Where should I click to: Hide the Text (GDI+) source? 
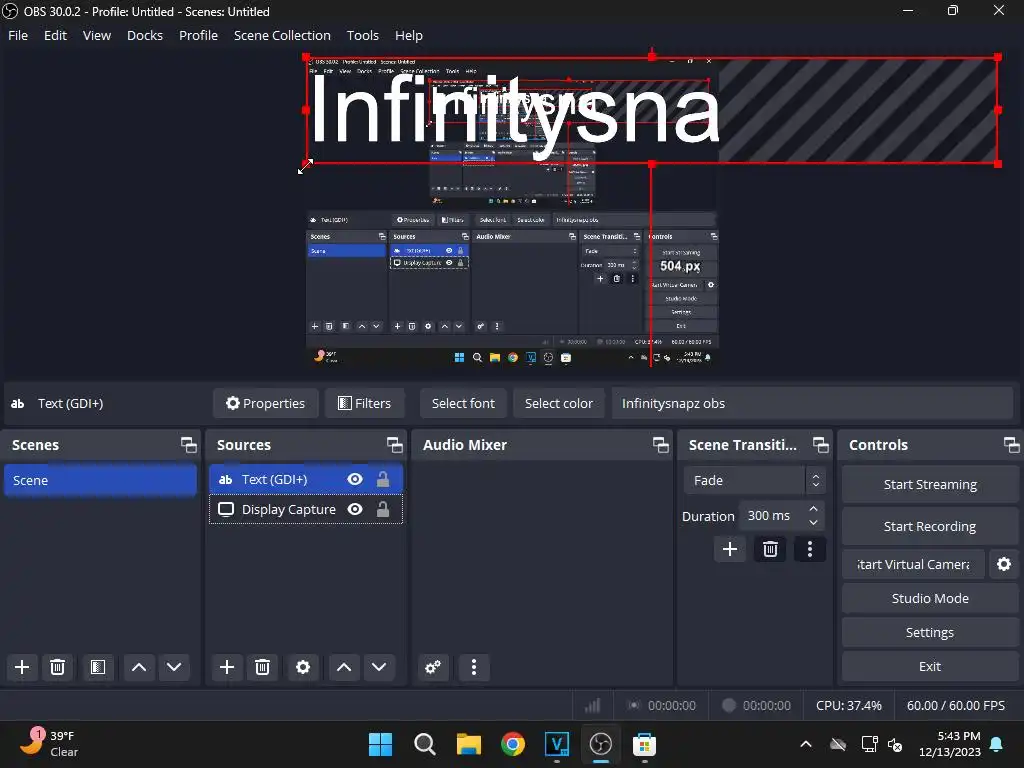[355, 479]
